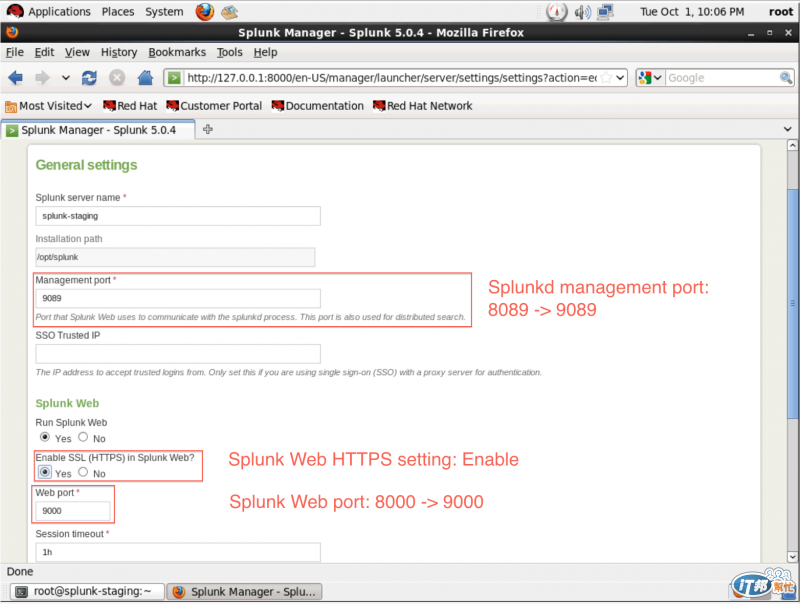
Task: Open a new tab with plus icon
Action: pyautogui.click(x=208, y=130)
